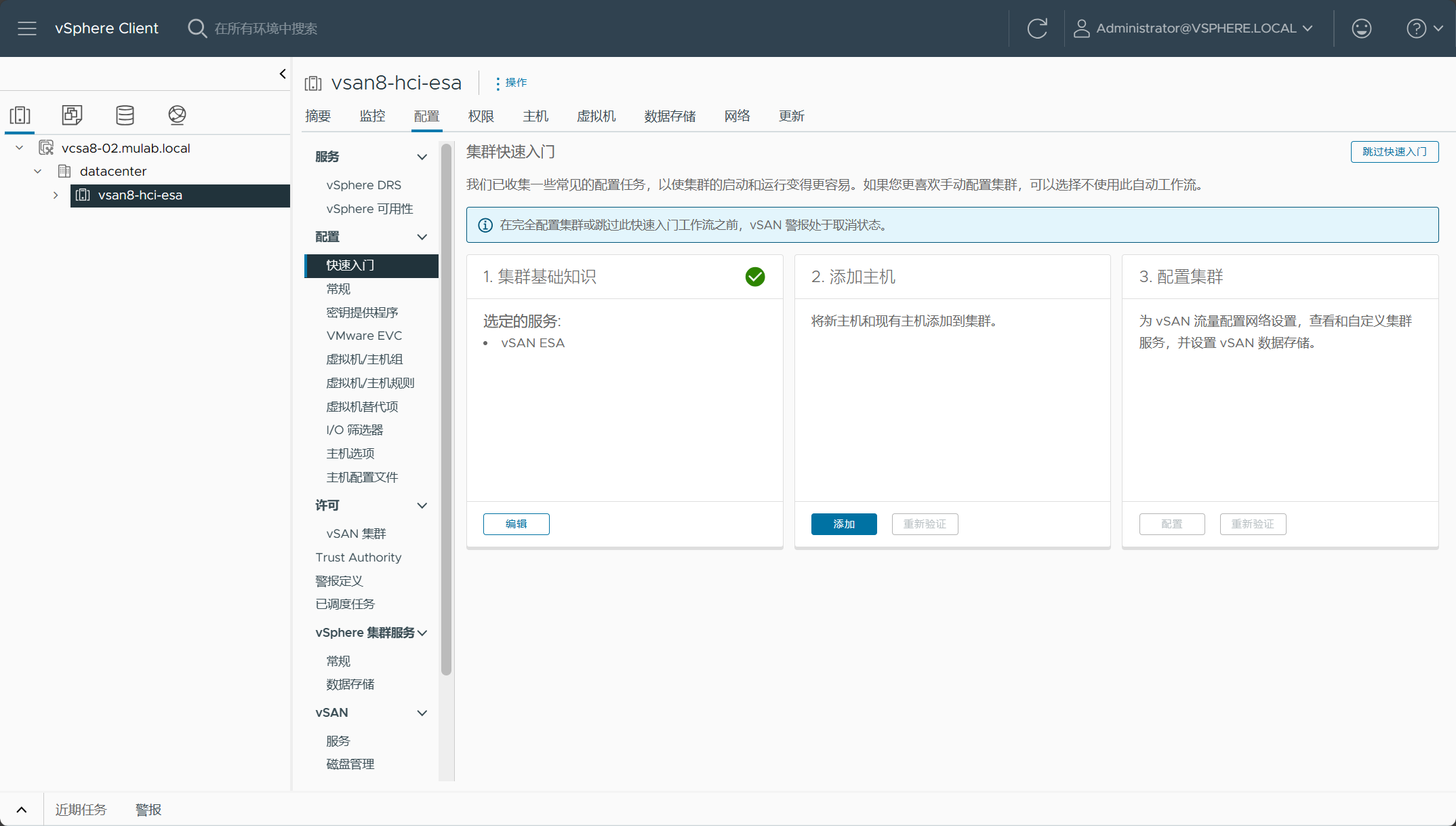Click the blue 添加 hosts button
Viewport: 1456px width, 826px height.
click(x=844, y=524)
